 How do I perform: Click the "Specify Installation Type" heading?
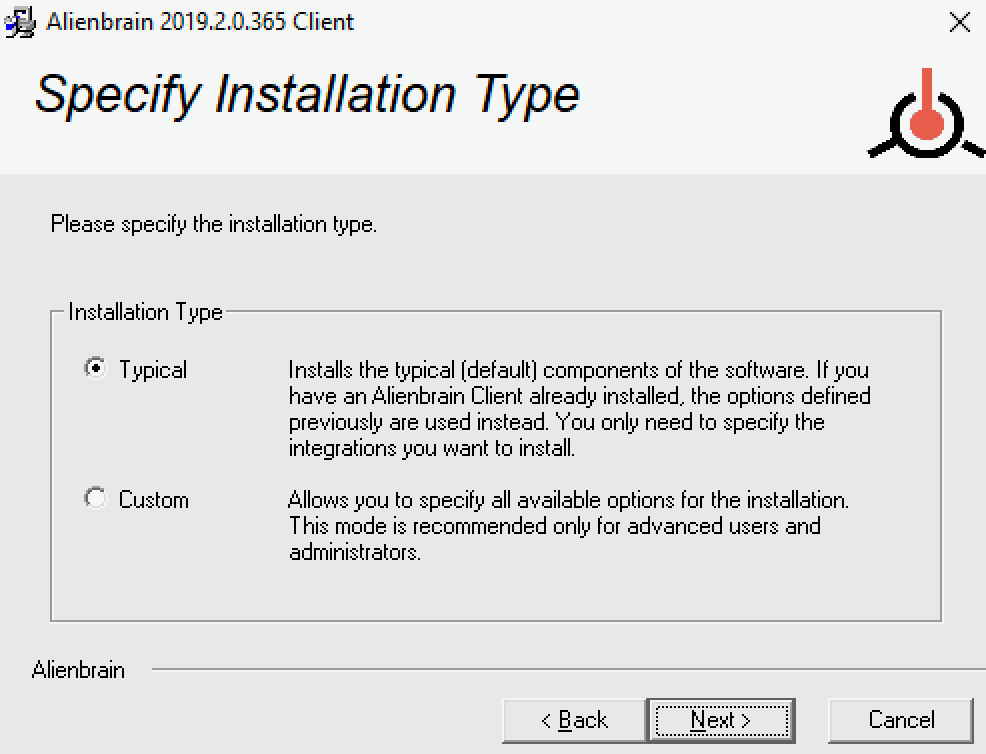tap(307, 94)
